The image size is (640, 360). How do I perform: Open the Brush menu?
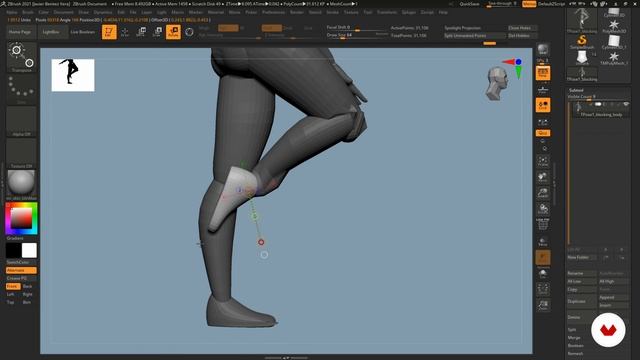click(28, 12)
